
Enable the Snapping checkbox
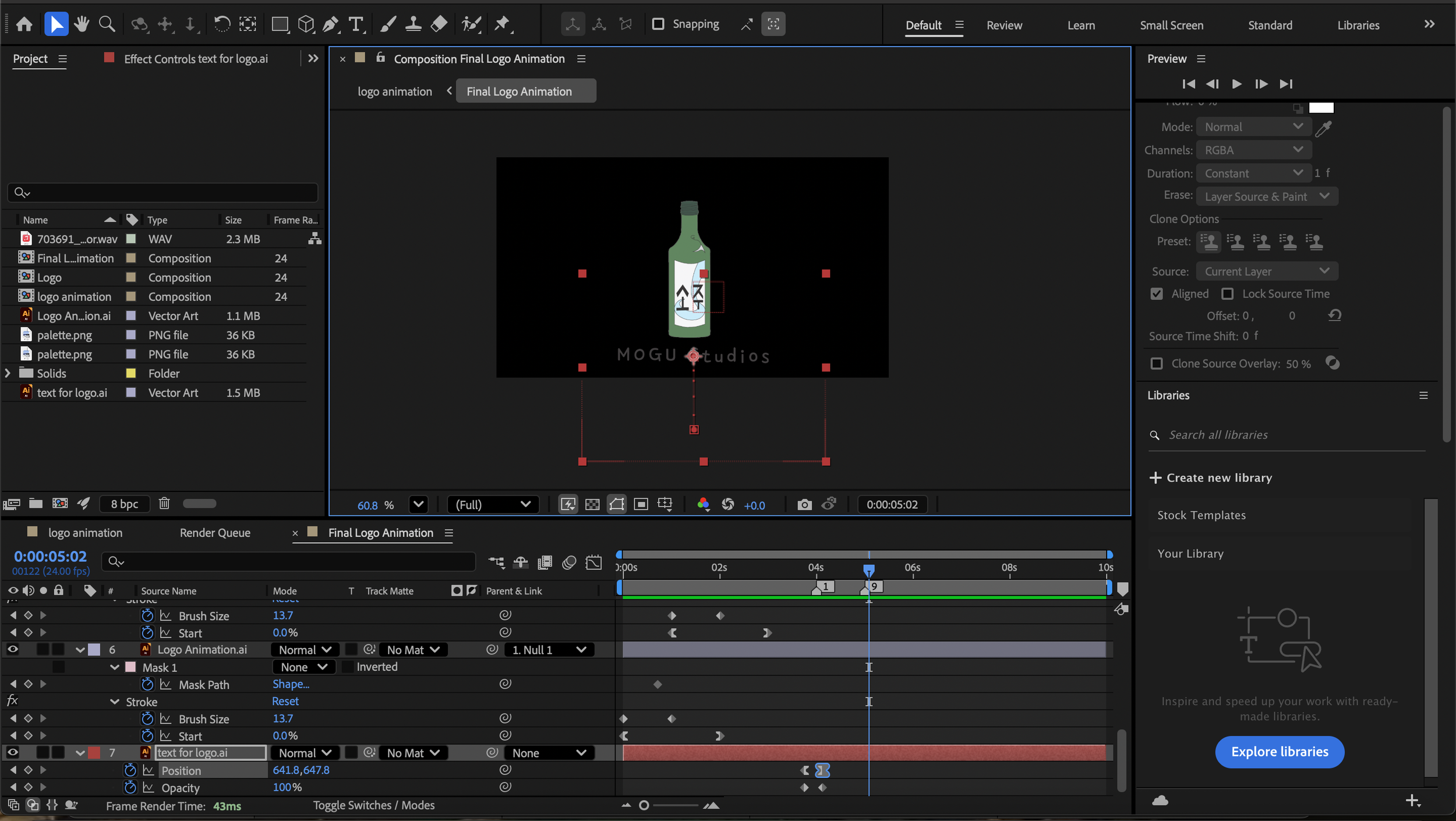click(x=658, y=24)
